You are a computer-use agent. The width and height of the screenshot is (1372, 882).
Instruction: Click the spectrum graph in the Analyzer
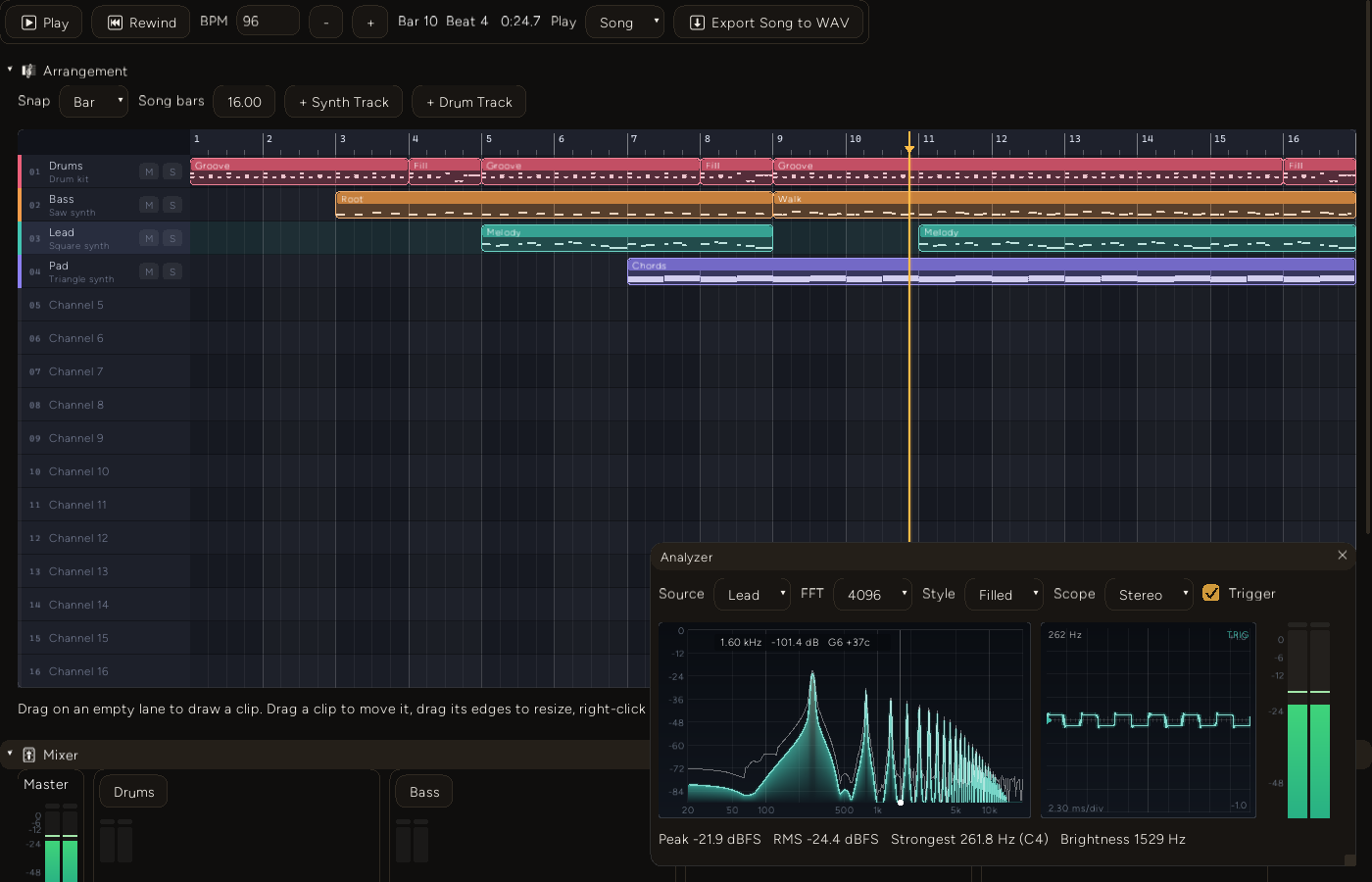pos(845,719)
